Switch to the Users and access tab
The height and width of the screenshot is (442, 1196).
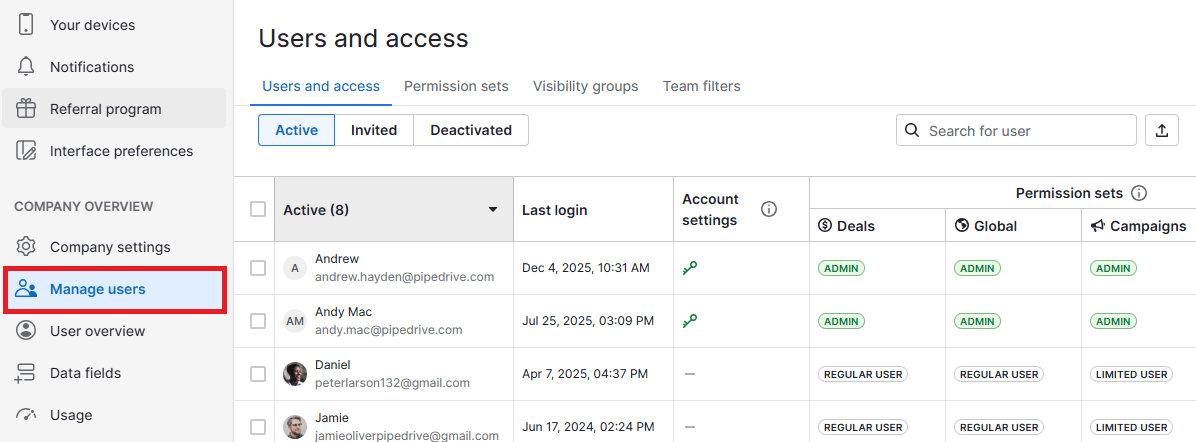pos(321,86)
